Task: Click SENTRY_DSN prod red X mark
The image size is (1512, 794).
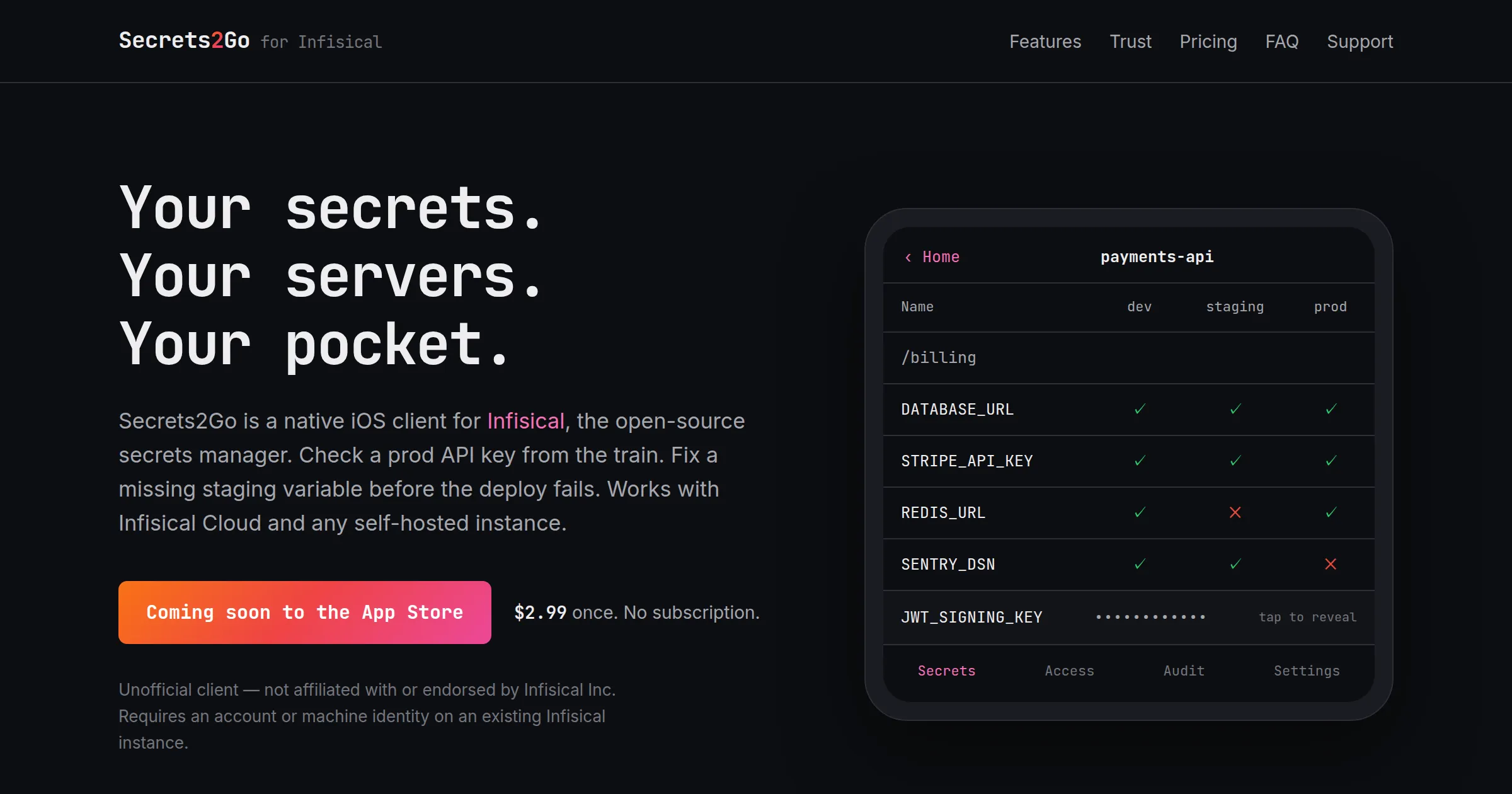Action: click(x=1331, y=564)
